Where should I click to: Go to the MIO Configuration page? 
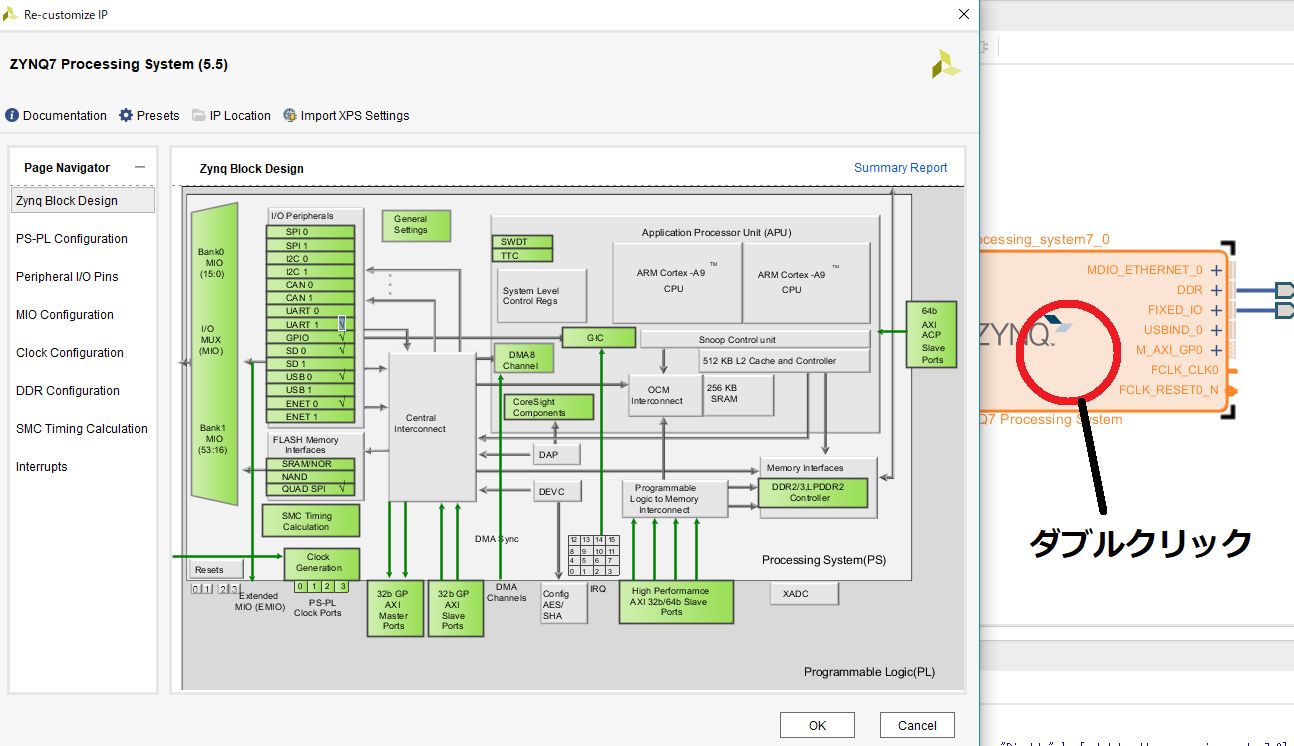point(65,315)
